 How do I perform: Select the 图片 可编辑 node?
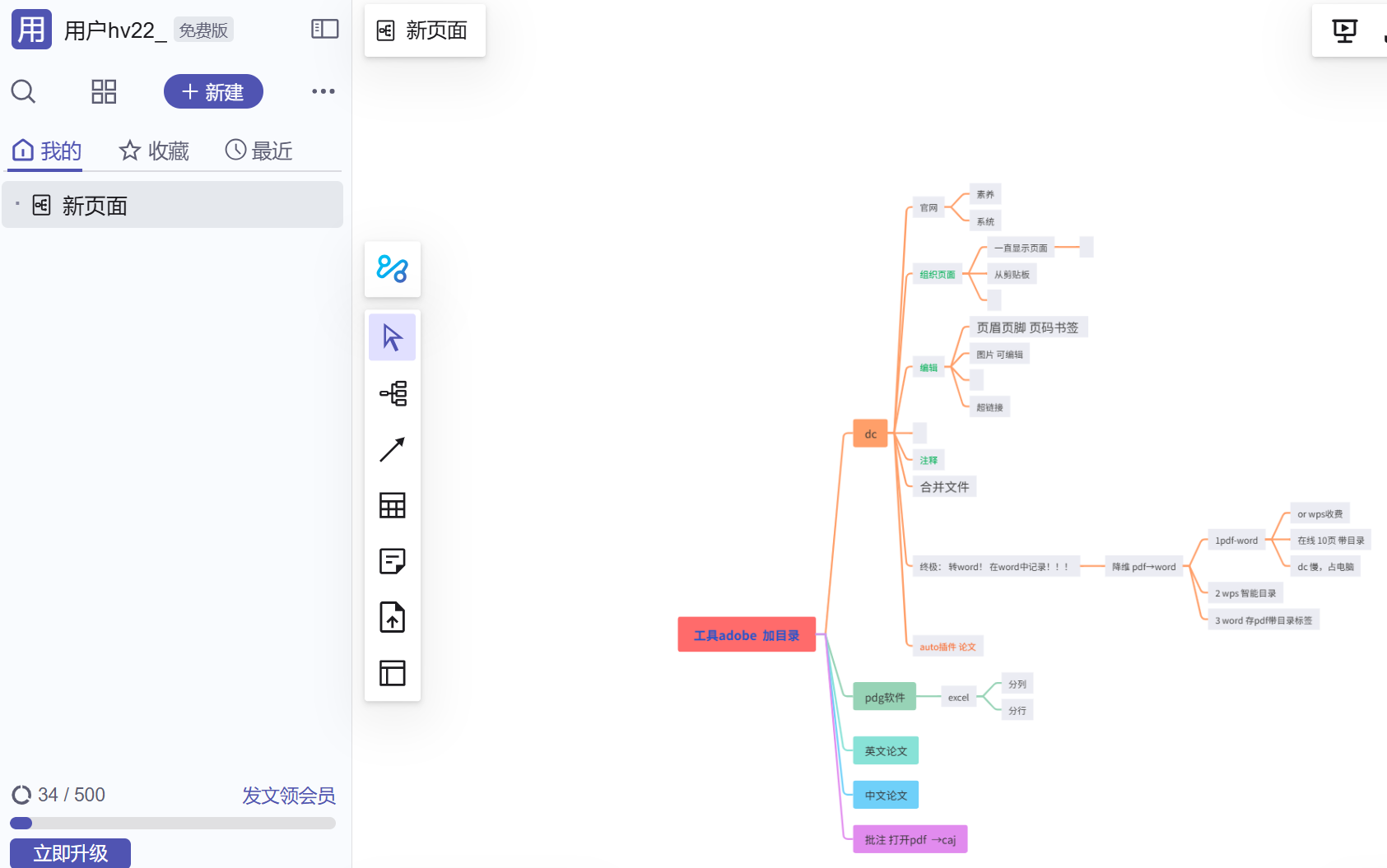tap(1000, 354)
